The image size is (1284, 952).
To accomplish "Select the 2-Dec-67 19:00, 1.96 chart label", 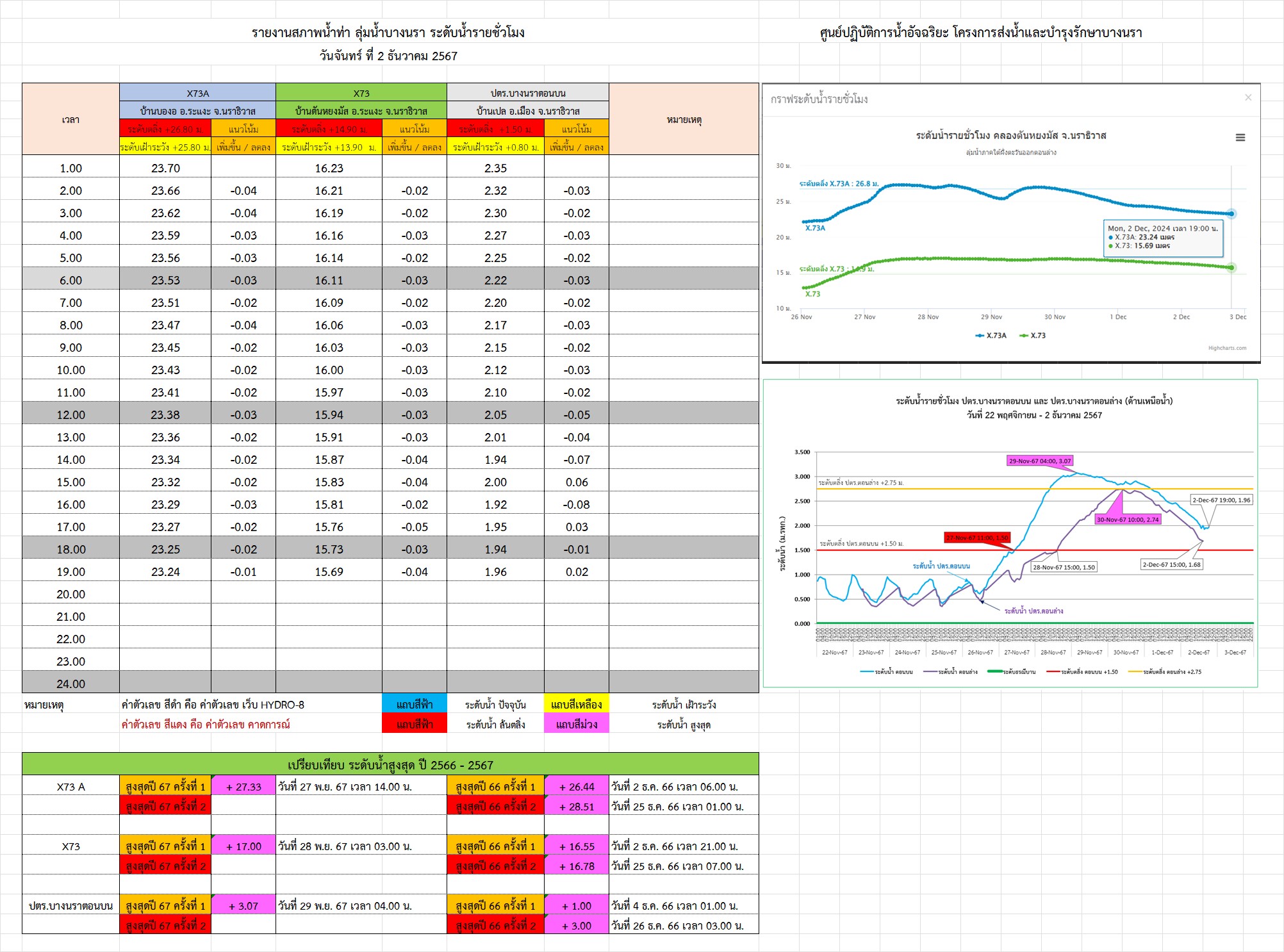I will coord(1221,500).
